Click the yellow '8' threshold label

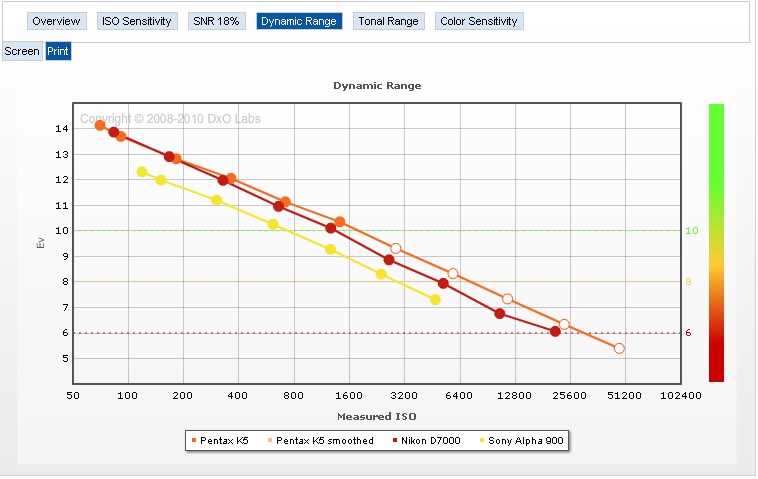[x=688, y=281]
